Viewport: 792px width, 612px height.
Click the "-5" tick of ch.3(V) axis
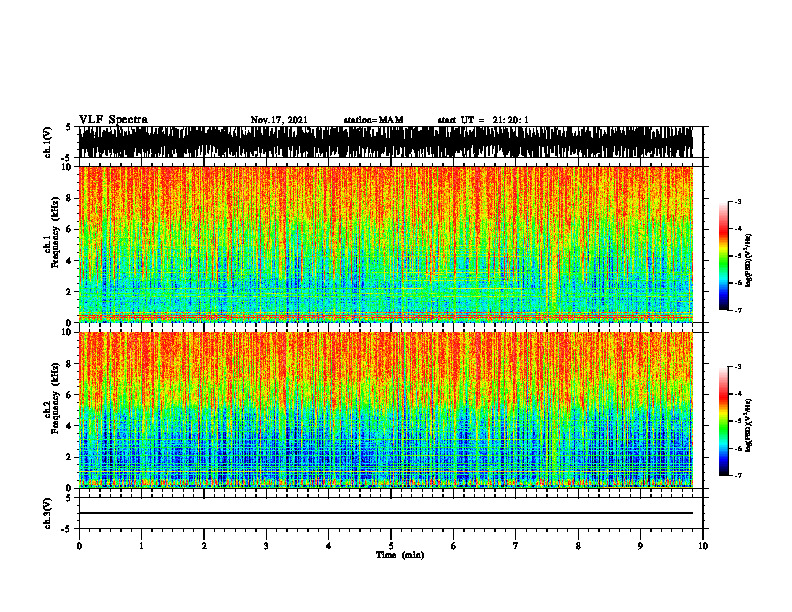(x=67, y=529)
